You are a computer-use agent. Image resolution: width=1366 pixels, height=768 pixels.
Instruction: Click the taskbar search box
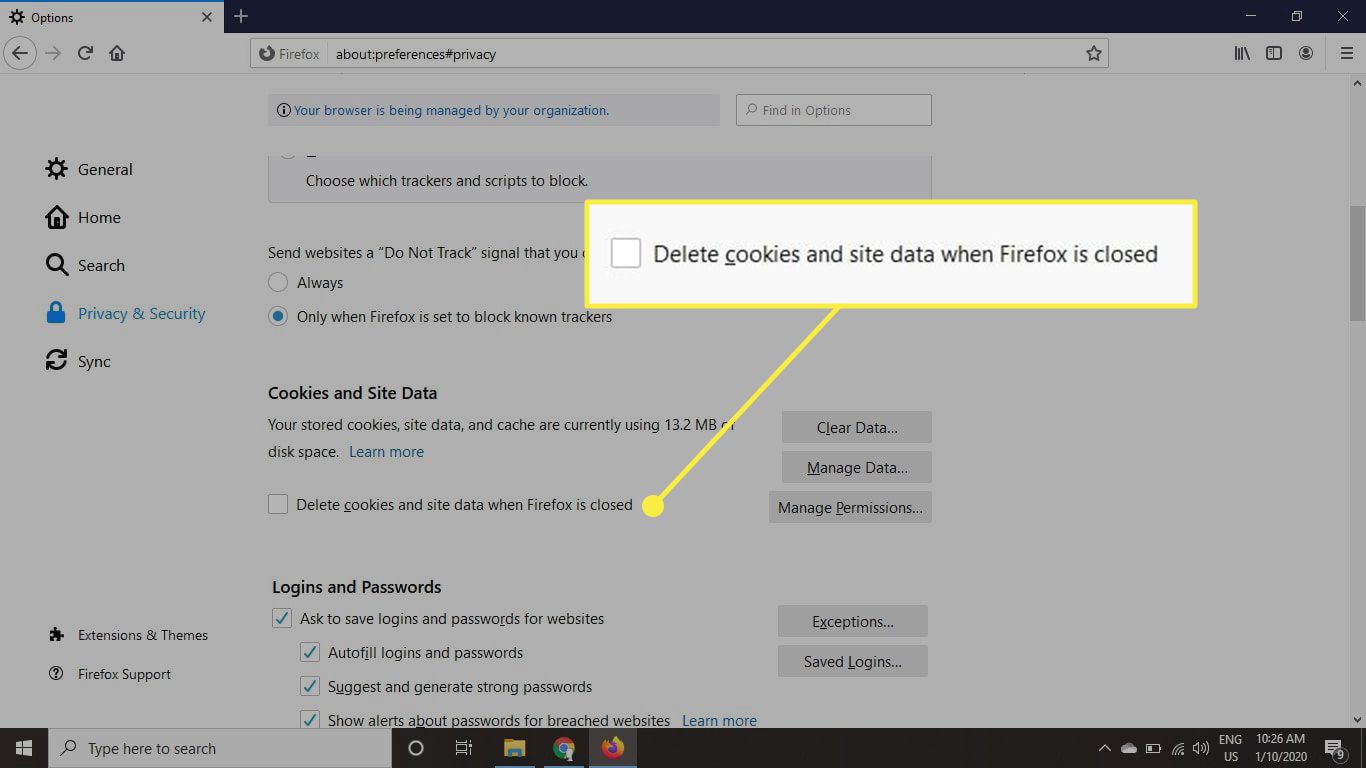click(x=219, y=748)
